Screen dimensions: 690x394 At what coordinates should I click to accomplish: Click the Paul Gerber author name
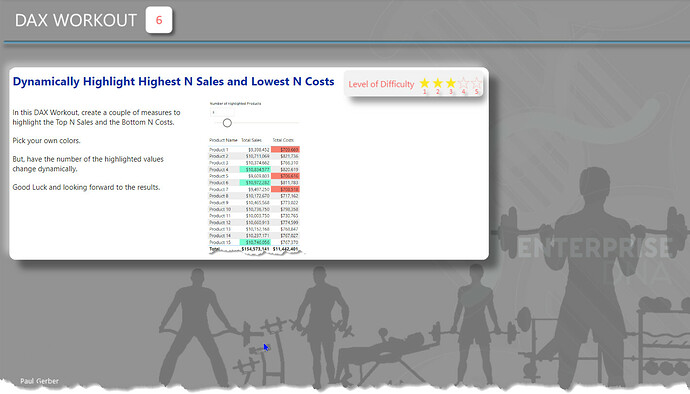[x=39, y=381]
